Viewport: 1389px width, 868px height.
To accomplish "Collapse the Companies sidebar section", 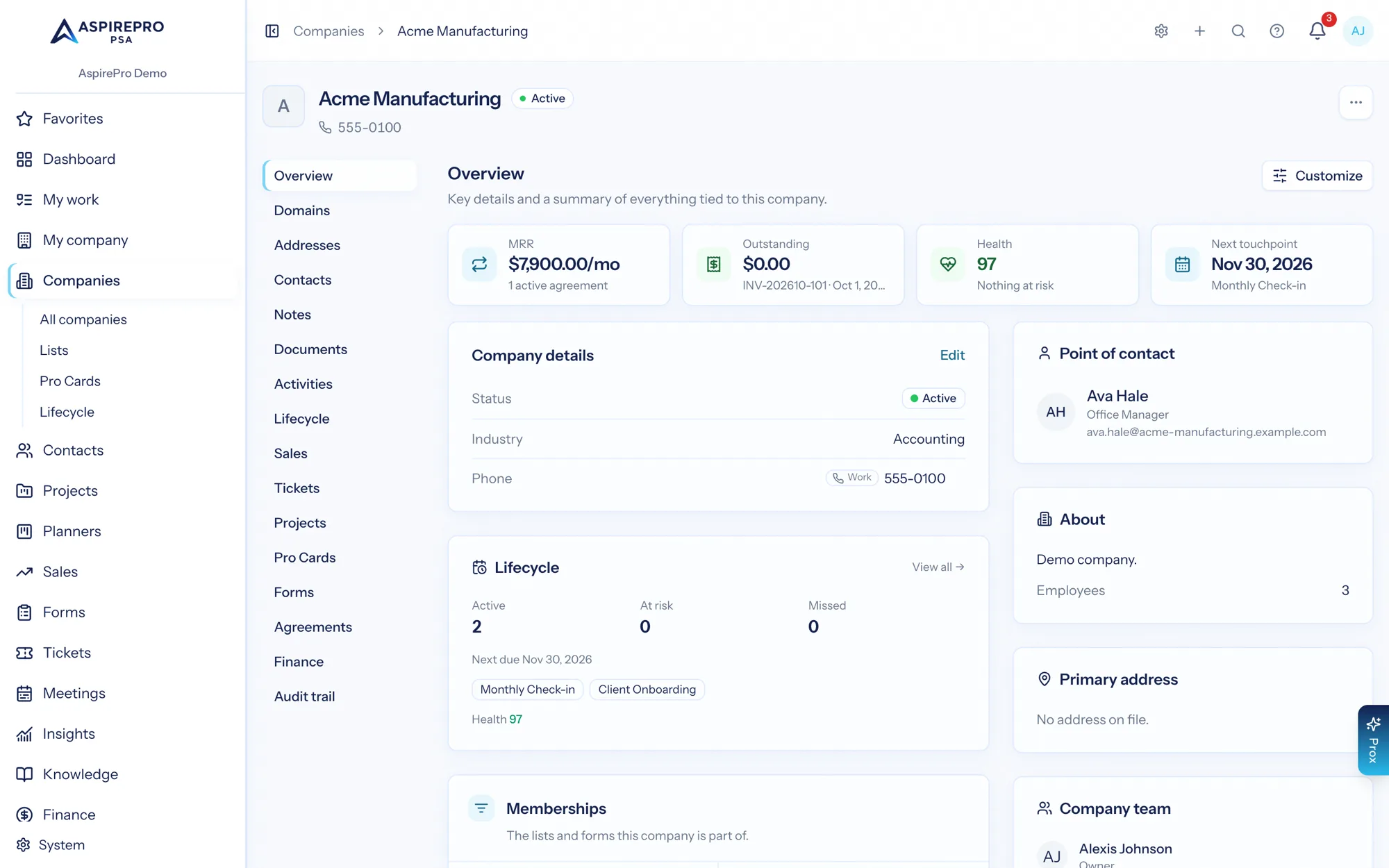I will [x=124, y=281].
